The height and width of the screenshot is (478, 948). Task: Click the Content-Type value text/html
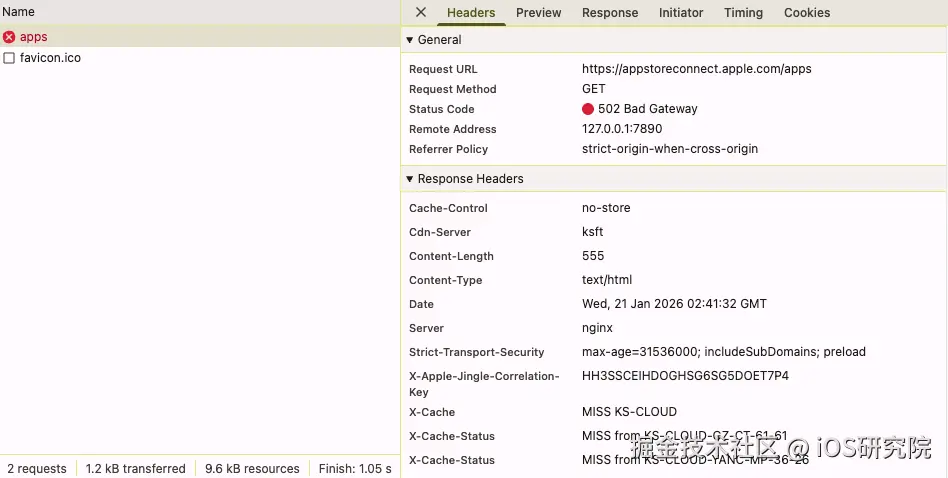click(x=607, y=280)
